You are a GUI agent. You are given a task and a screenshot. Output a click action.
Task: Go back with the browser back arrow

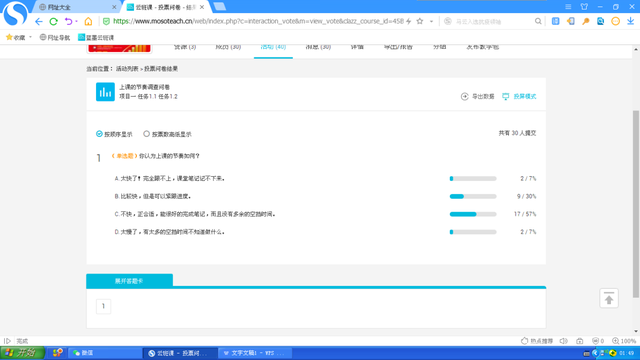(x=39, y=21)
